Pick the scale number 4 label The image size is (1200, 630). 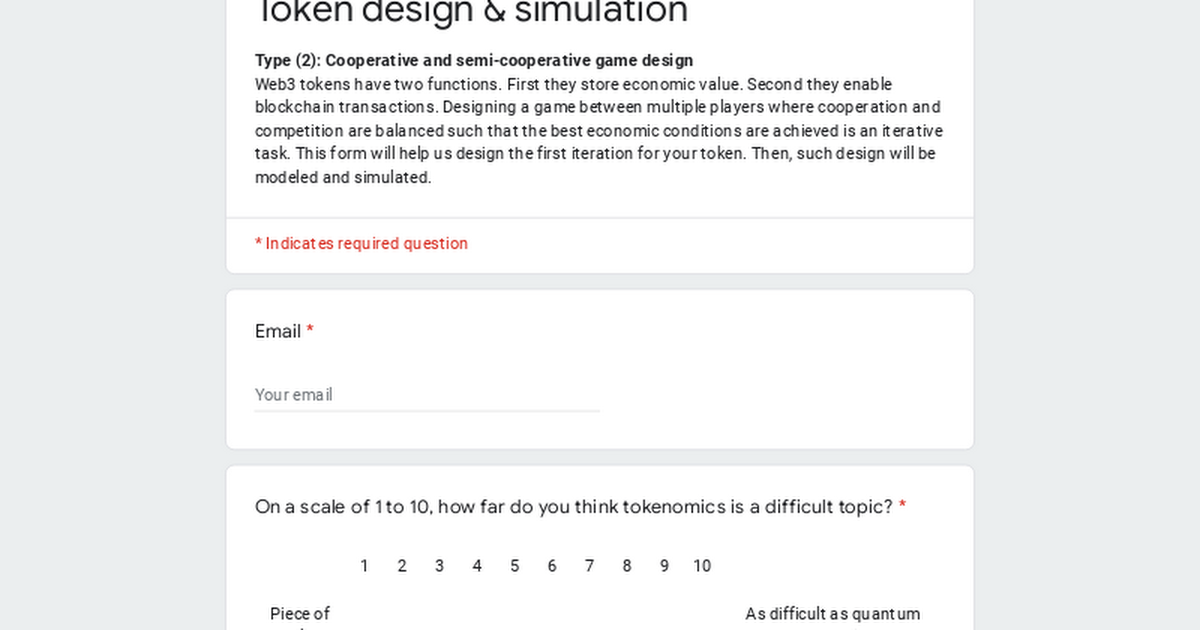click(x=477, y=566)
